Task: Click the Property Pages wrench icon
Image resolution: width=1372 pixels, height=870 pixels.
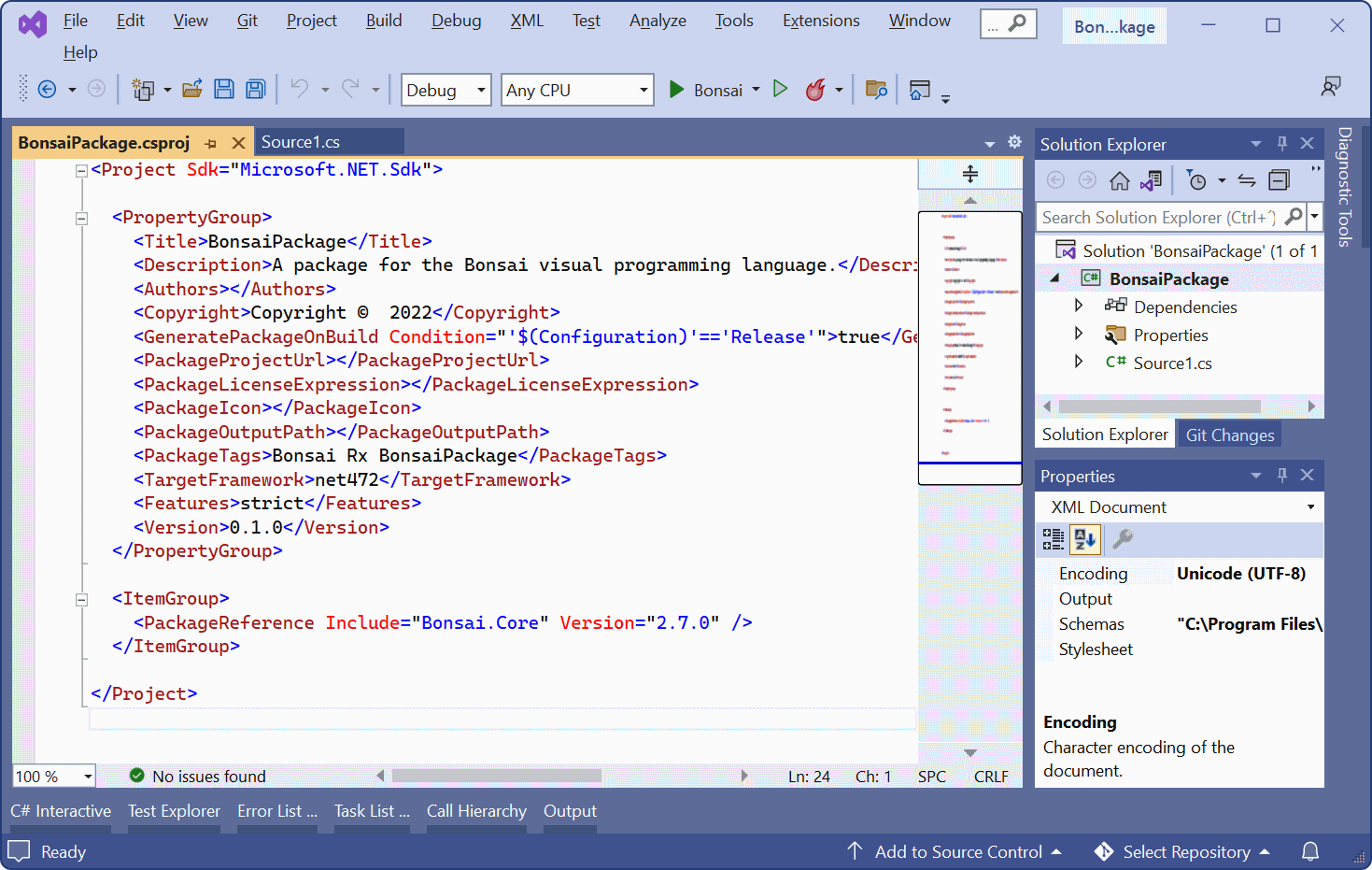Action: 1123,538
